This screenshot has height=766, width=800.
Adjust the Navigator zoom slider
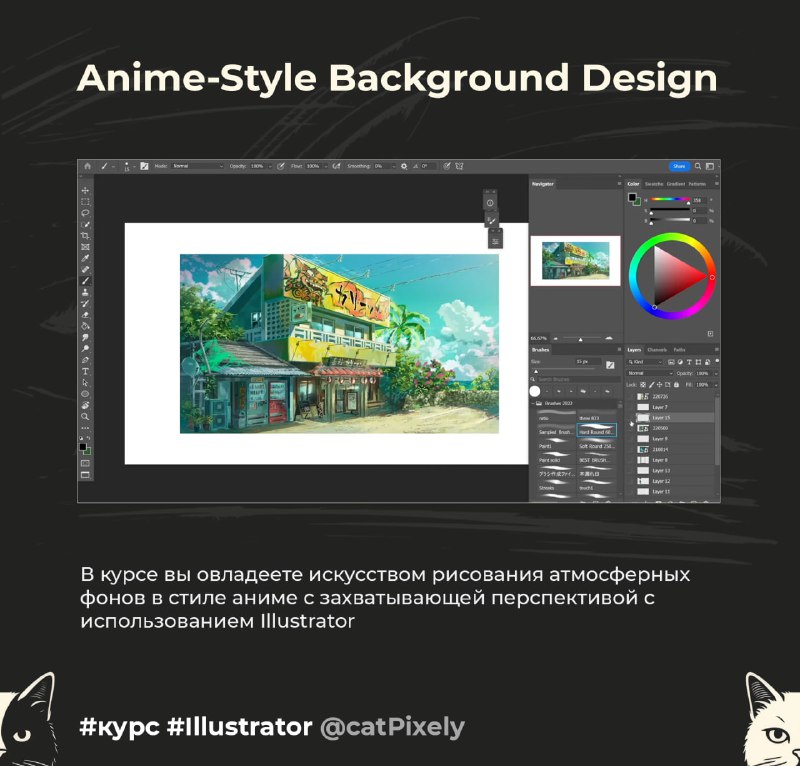point(581,339)
